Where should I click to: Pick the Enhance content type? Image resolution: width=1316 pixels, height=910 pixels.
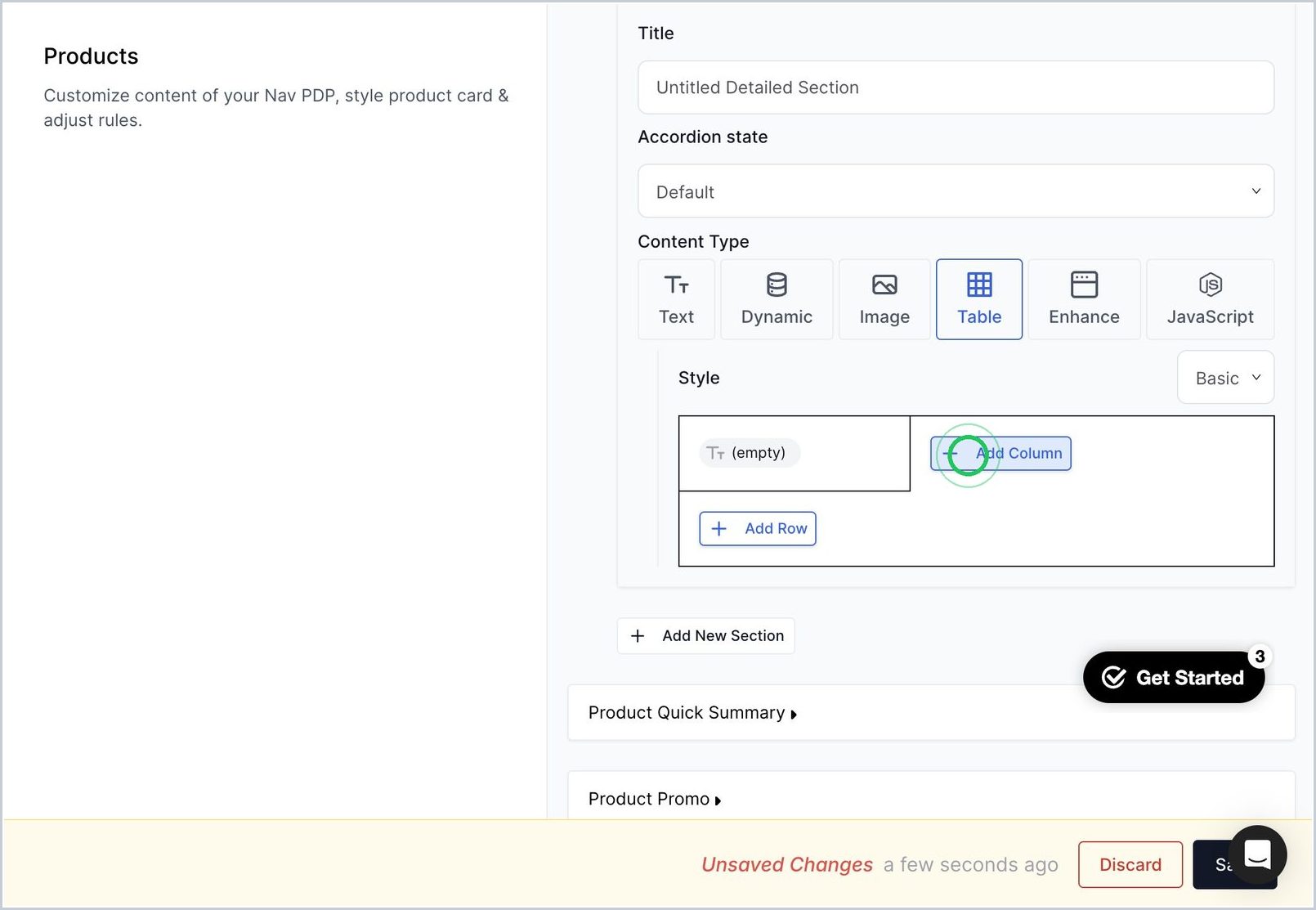(1084, 299)
